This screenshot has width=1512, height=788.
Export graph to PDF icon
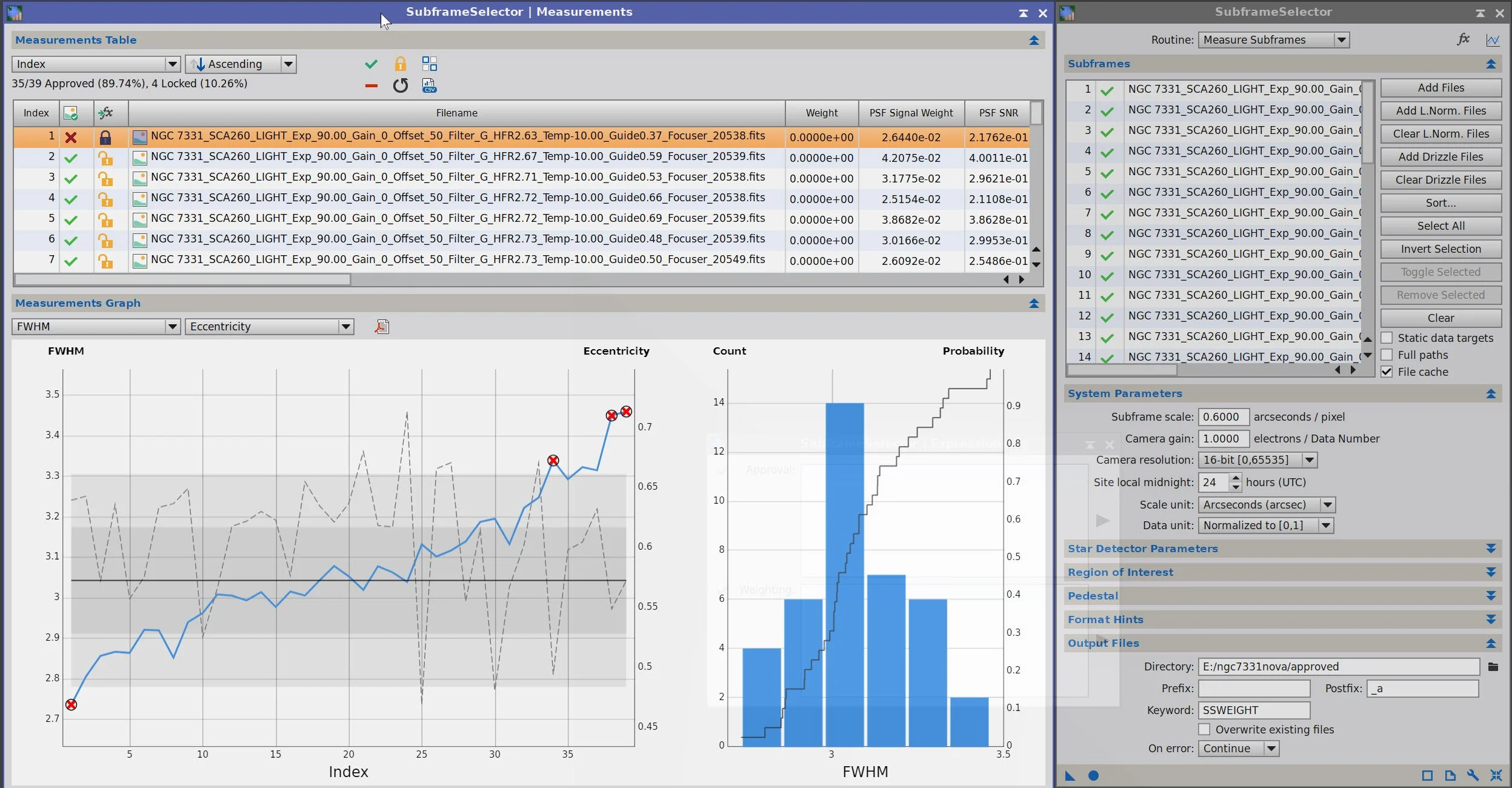coord(382,327)
